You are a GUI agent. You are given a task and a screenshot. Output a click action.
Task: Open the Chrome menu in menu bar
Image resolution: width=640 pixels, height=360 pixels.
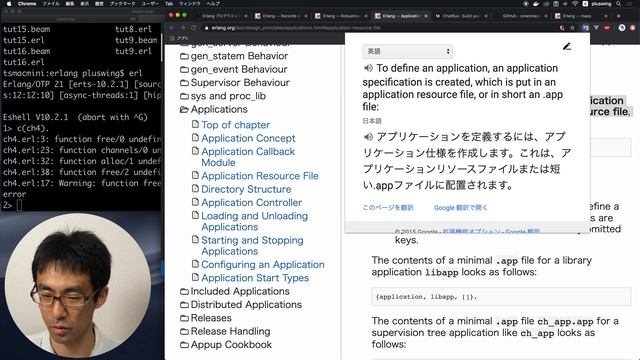pos(27,4)
